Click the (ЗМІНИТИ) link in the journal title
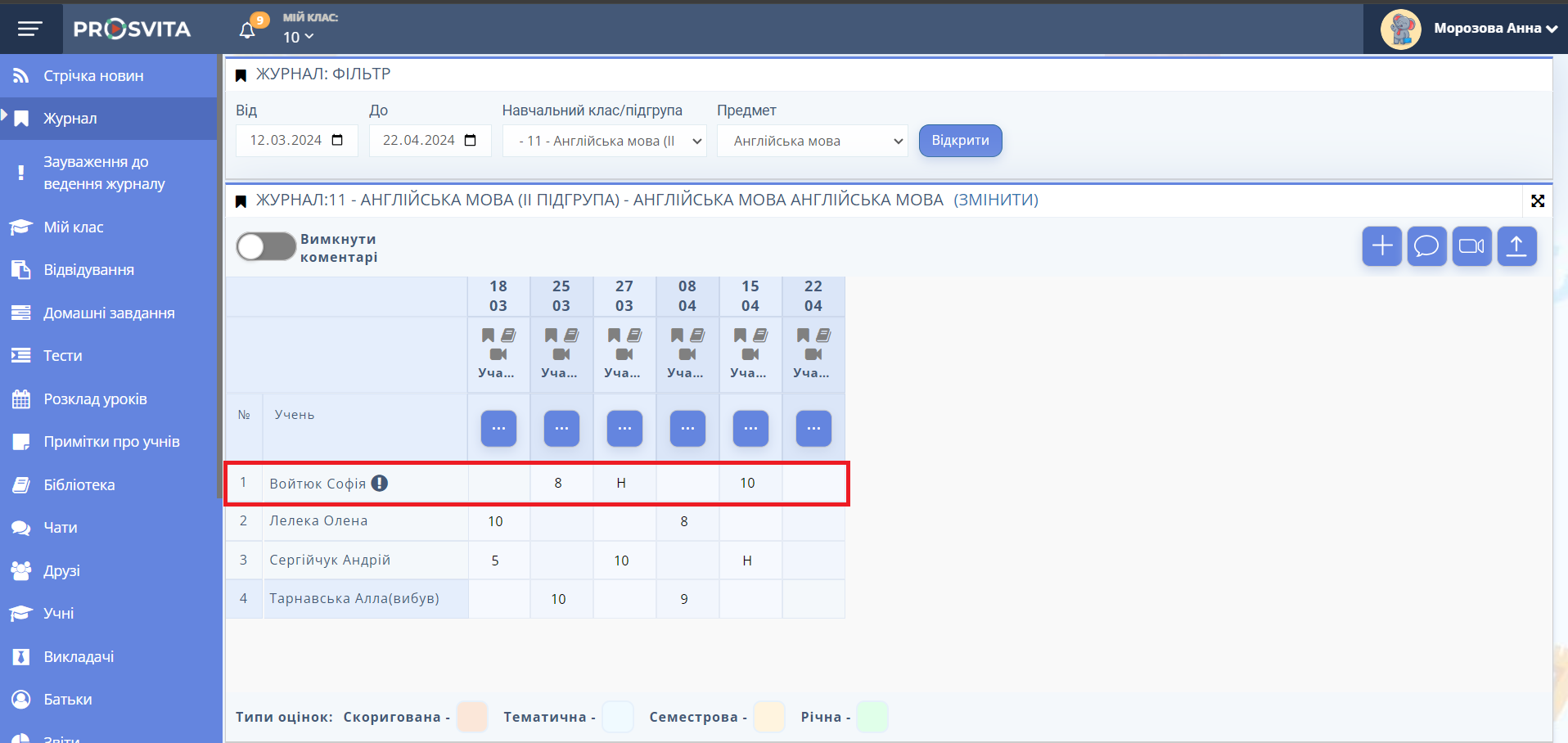Viewport: 1568px width, 743px height. pos(995,200)
